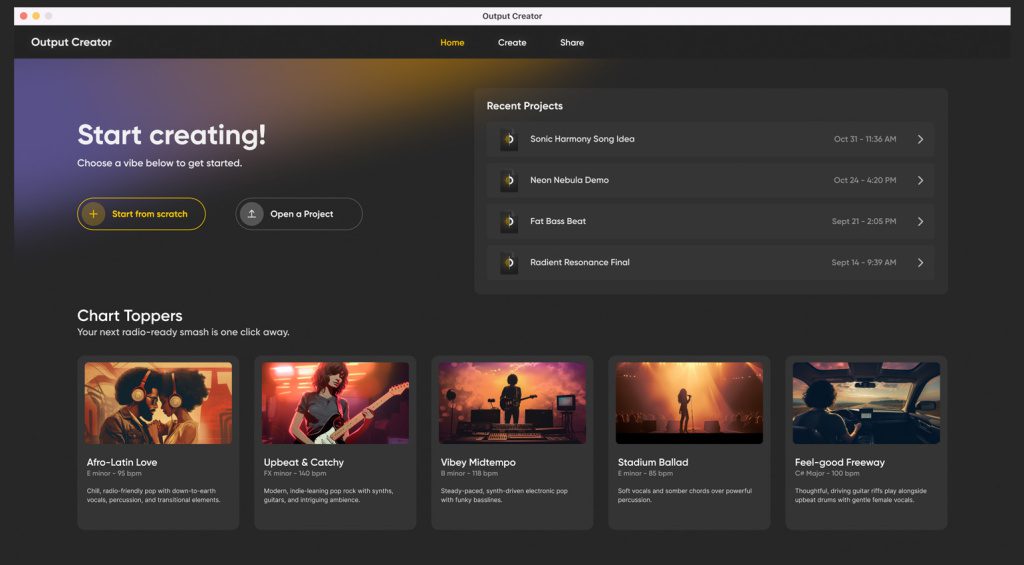1024x565 pixels.
Task: Open Radient Resonance Final via chevron arrow
Action: (x=920, y=262)
